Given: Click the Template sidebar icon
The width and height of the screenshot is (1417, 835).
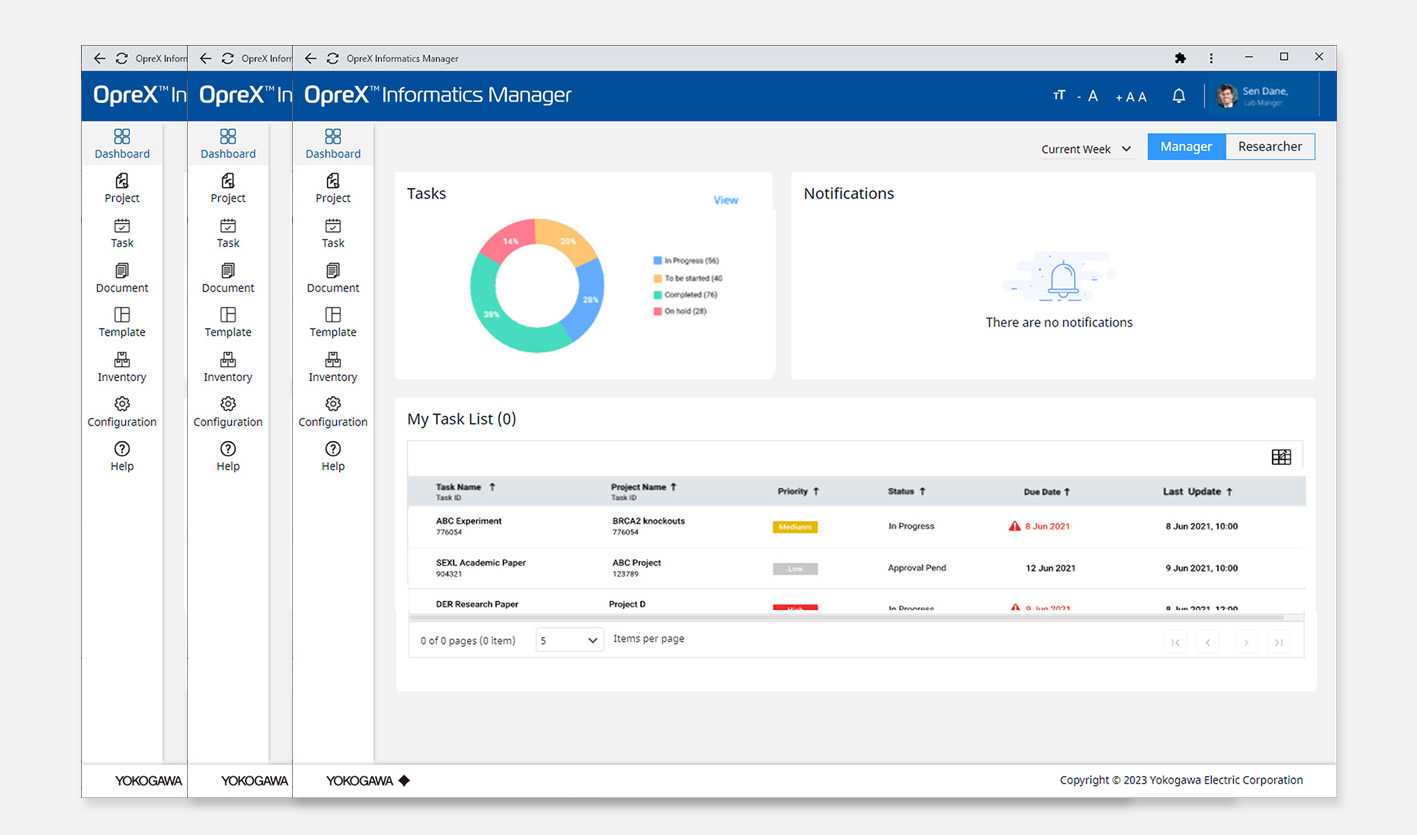Looking at the screenshot, I should [332, 322].
